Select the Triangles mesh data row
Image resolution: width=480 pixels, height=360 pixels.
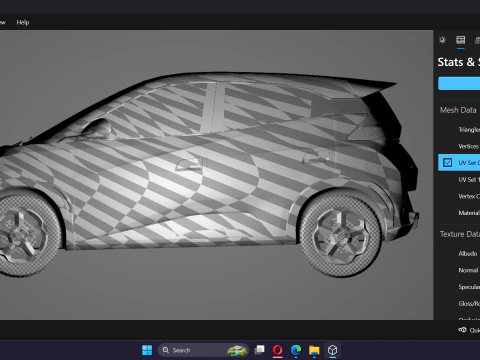[x=459, y=130]
